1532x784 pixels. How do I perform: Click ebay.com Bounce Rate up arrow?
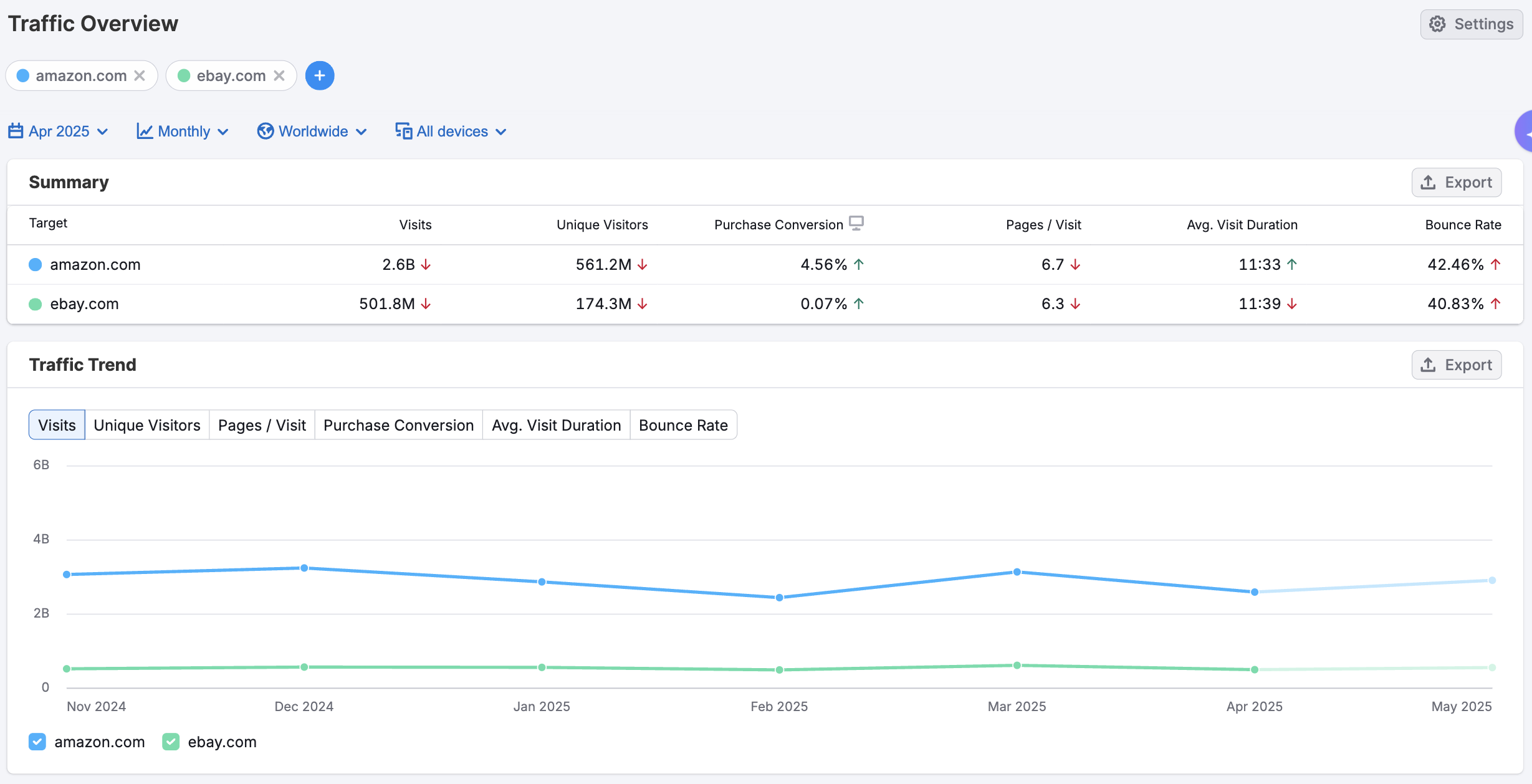[1496, 304]
